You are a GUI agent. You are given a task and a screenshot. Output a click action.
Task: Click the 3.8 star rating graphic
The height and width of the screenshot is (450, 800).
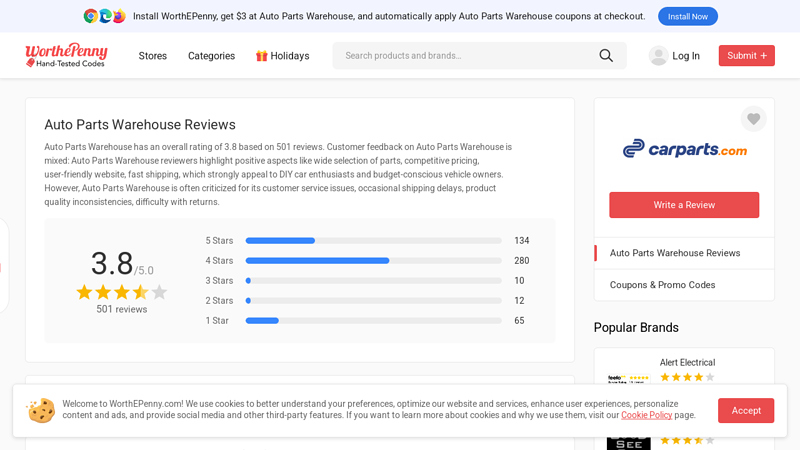pos(122,292)
